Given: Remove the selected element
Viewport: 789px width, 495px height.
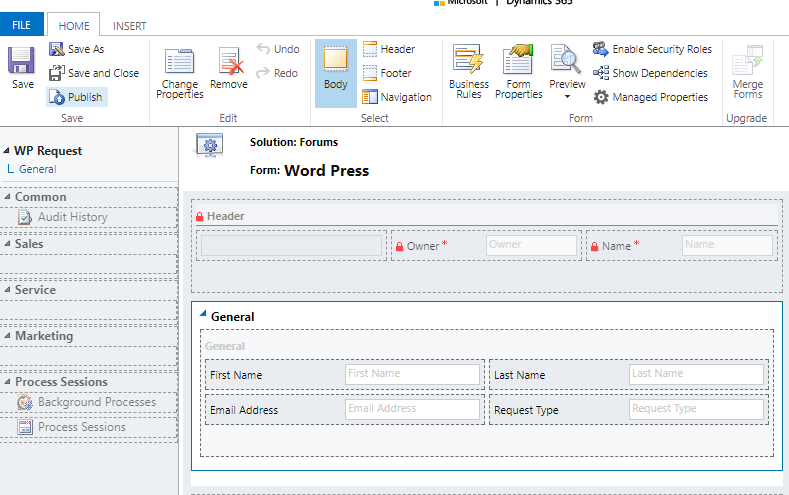Looking at the screenshot, I should [229, 68].
